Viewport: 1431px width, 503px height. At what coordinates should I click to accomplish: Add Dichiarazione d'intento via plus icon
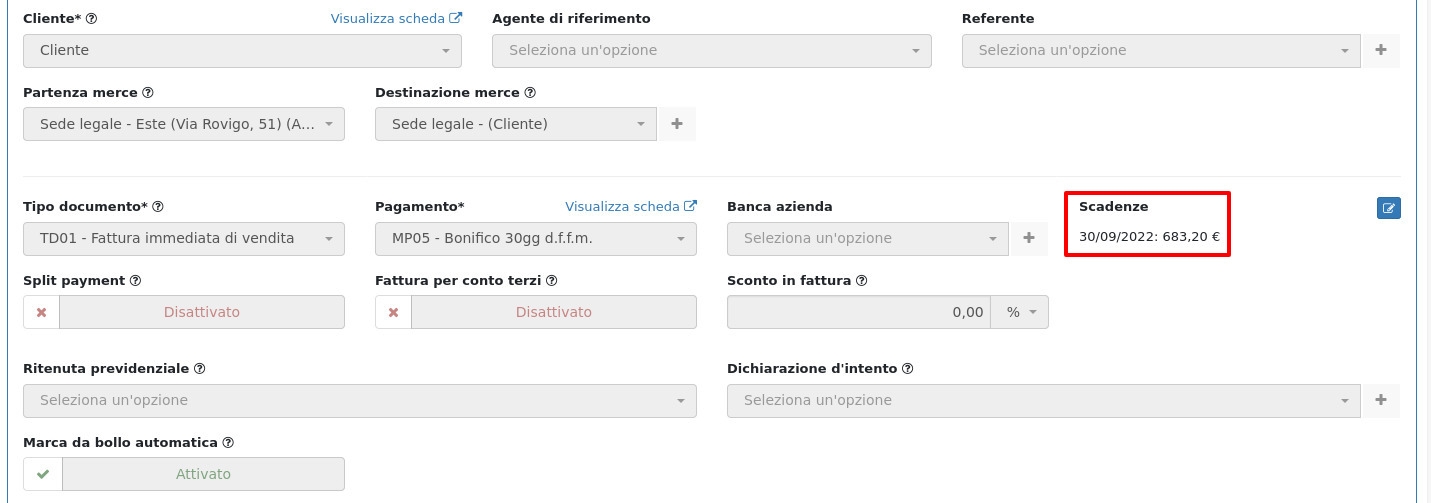(x=1381, y=400)
